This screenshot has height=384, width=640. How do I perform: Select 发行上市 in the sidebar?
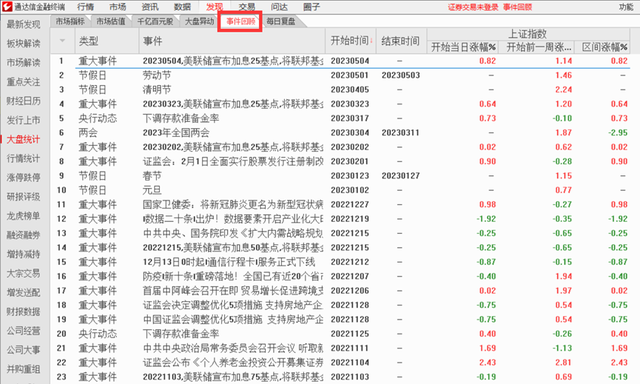[x=23, y=120]
